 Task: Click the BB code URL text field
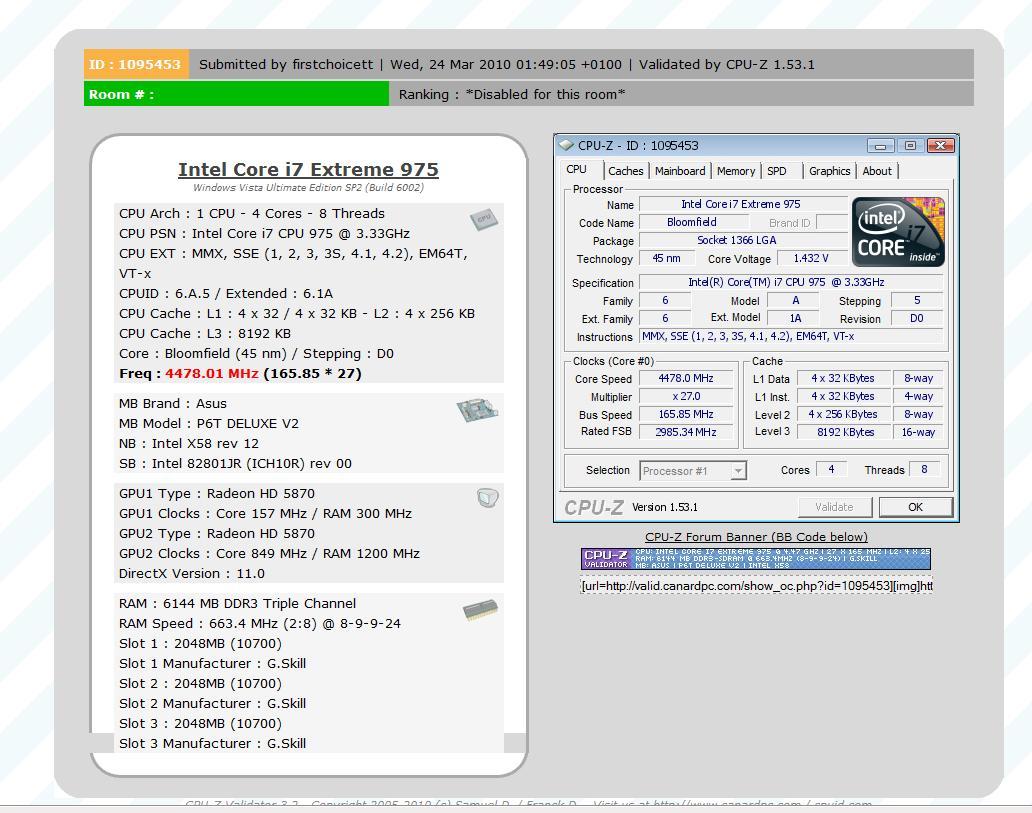coord(756,585)
